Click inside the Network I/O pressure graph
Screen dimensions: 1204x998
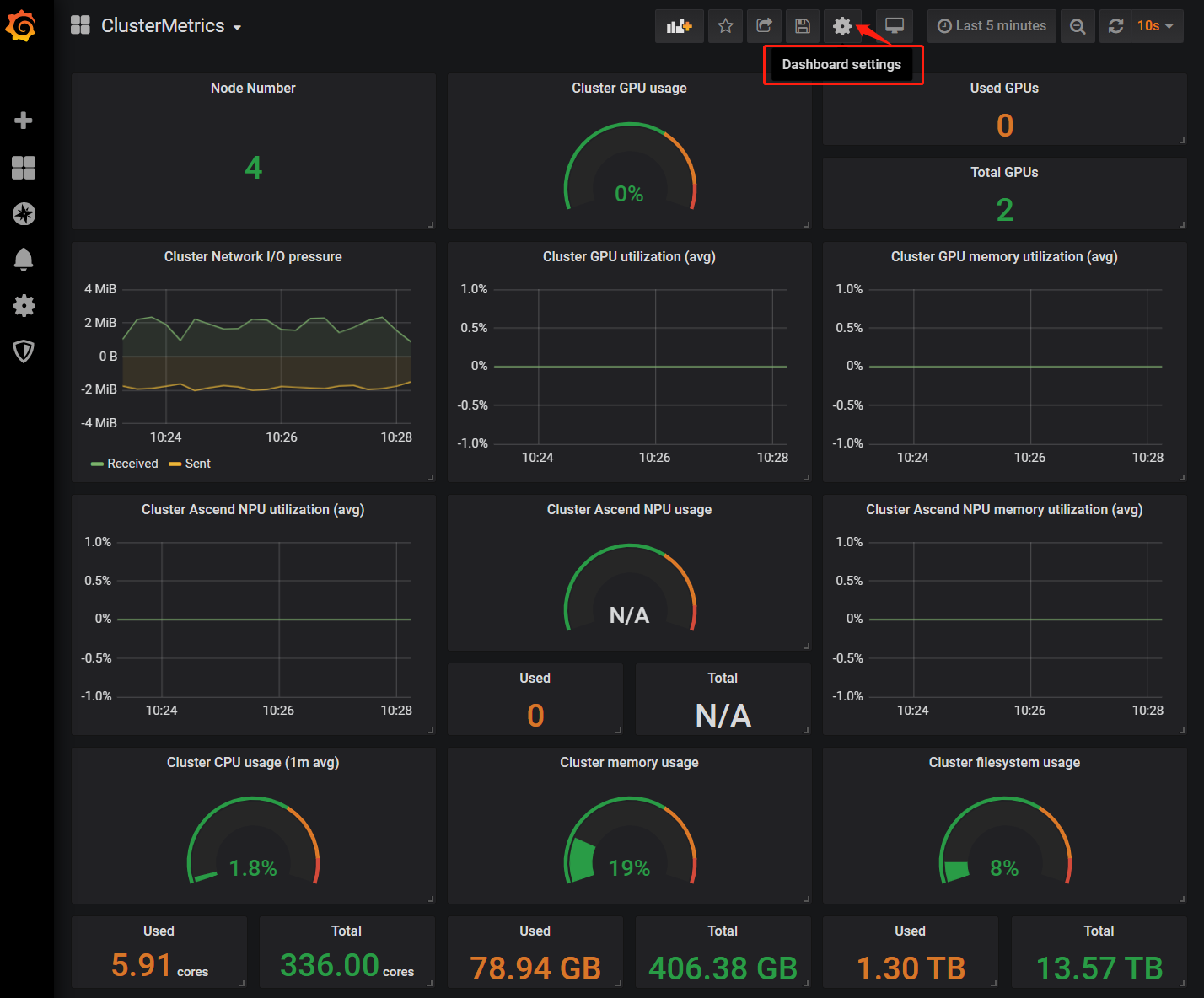click(x=266, y=356)
